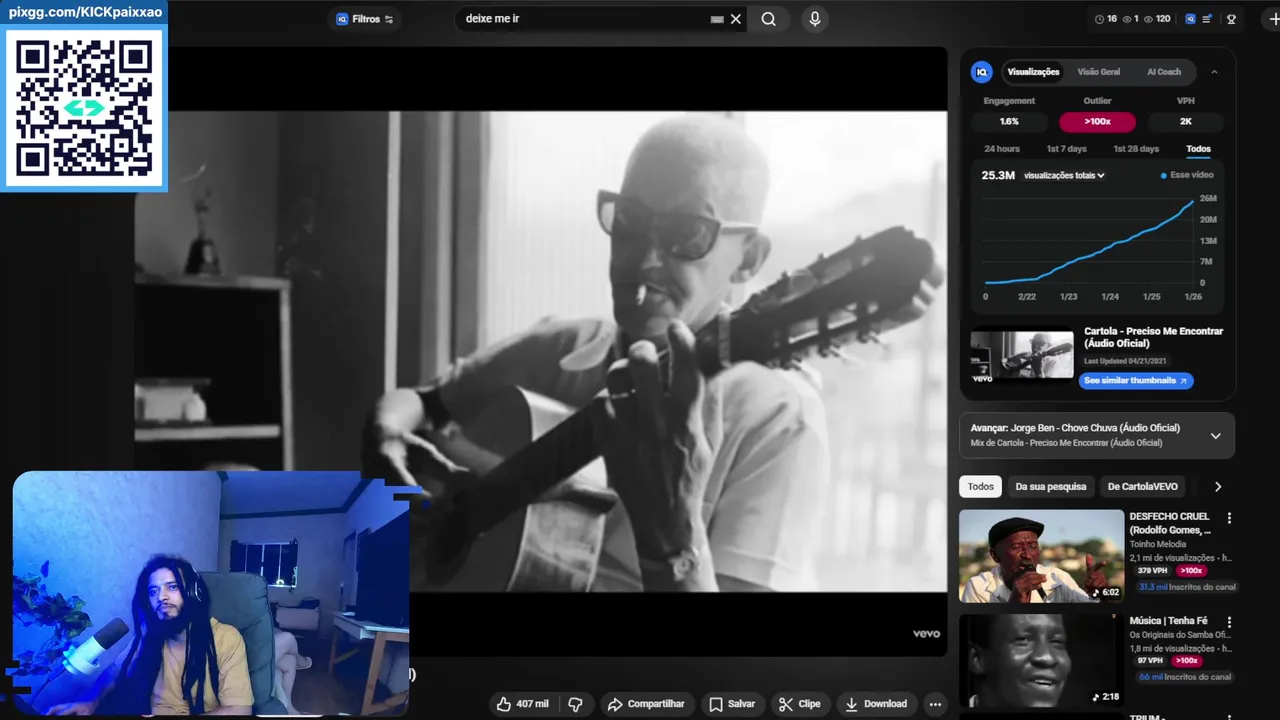Toggle the 'Esse vídeo' legend item
Image resolution: width=1280 pixels, height=720 pixels.
coord(1187,175)
